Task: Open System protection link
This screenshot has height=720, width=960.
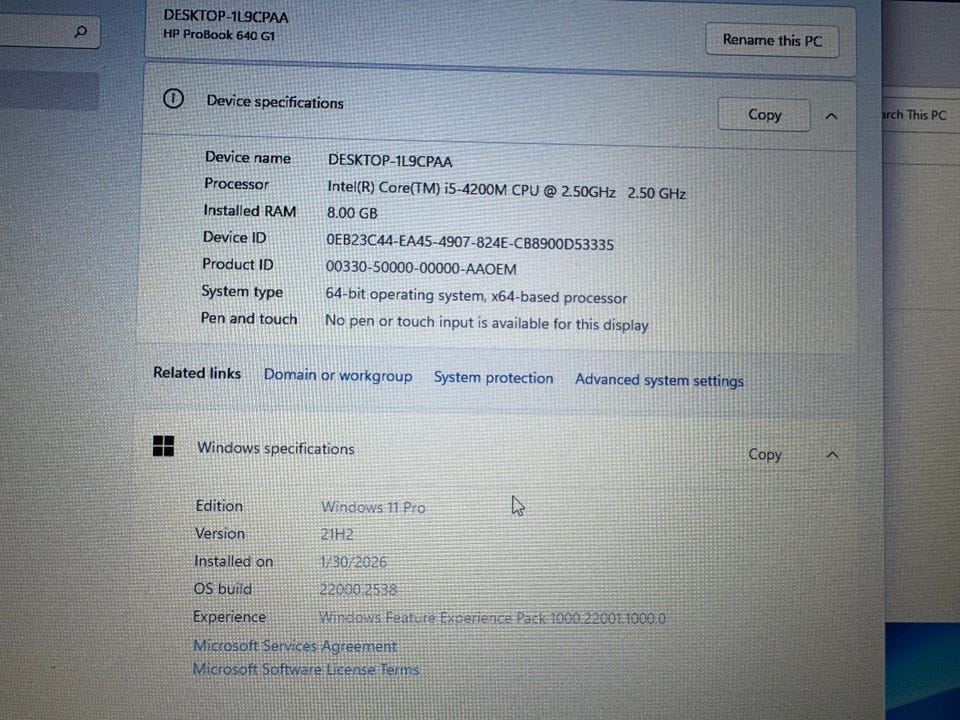Action: [x=493, y=378]
